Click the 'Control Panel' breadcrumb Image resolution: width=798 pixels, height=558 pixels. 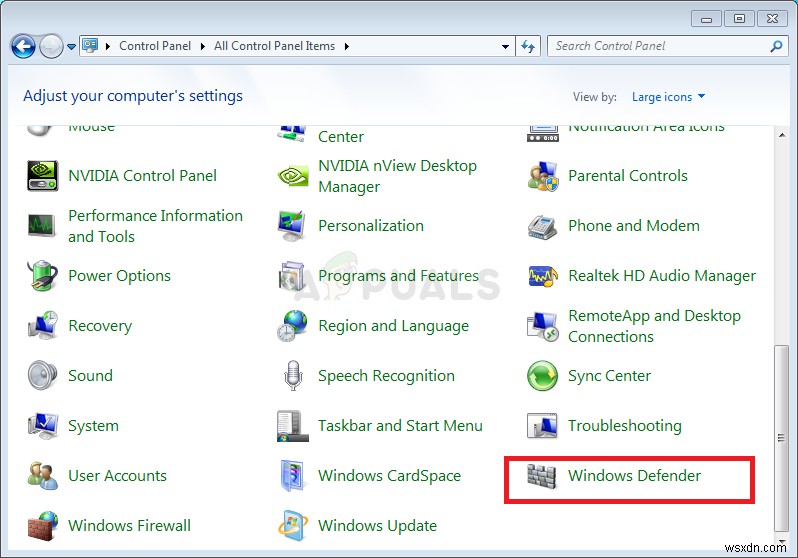pos(155,46)
